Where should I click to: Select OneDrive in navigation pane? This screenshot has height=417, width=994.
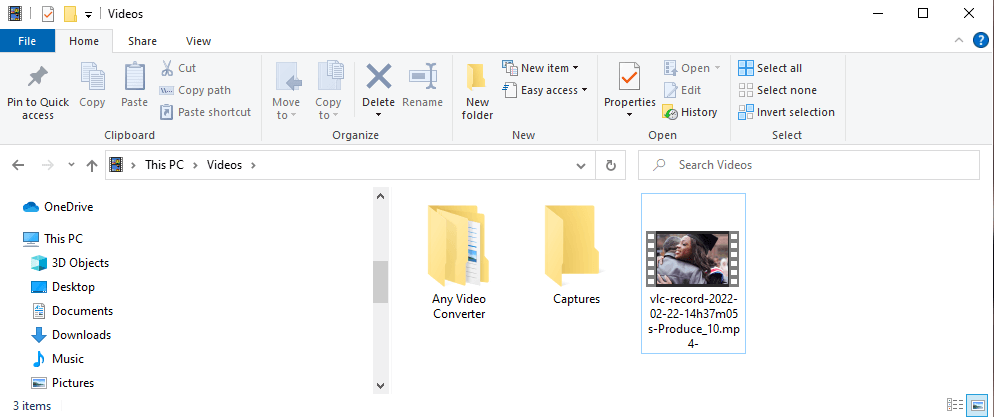58,207
